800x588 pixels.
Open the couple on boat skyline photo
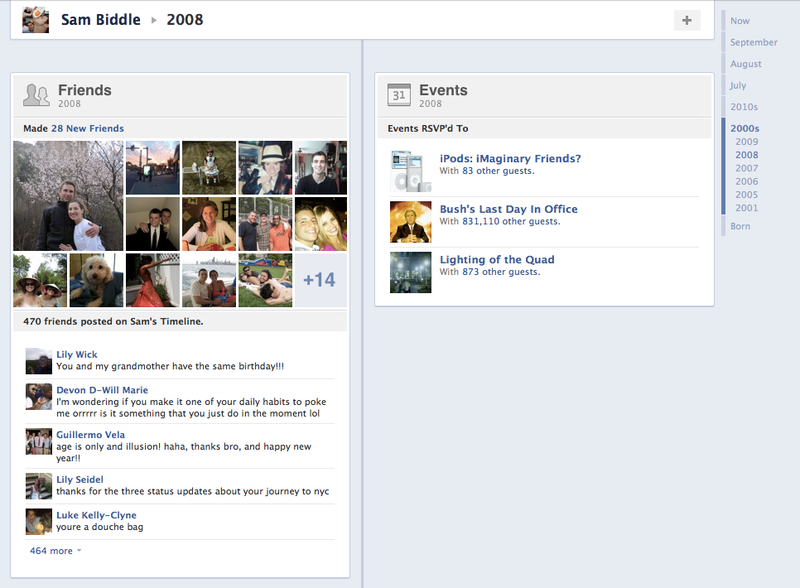click(209, 280)
